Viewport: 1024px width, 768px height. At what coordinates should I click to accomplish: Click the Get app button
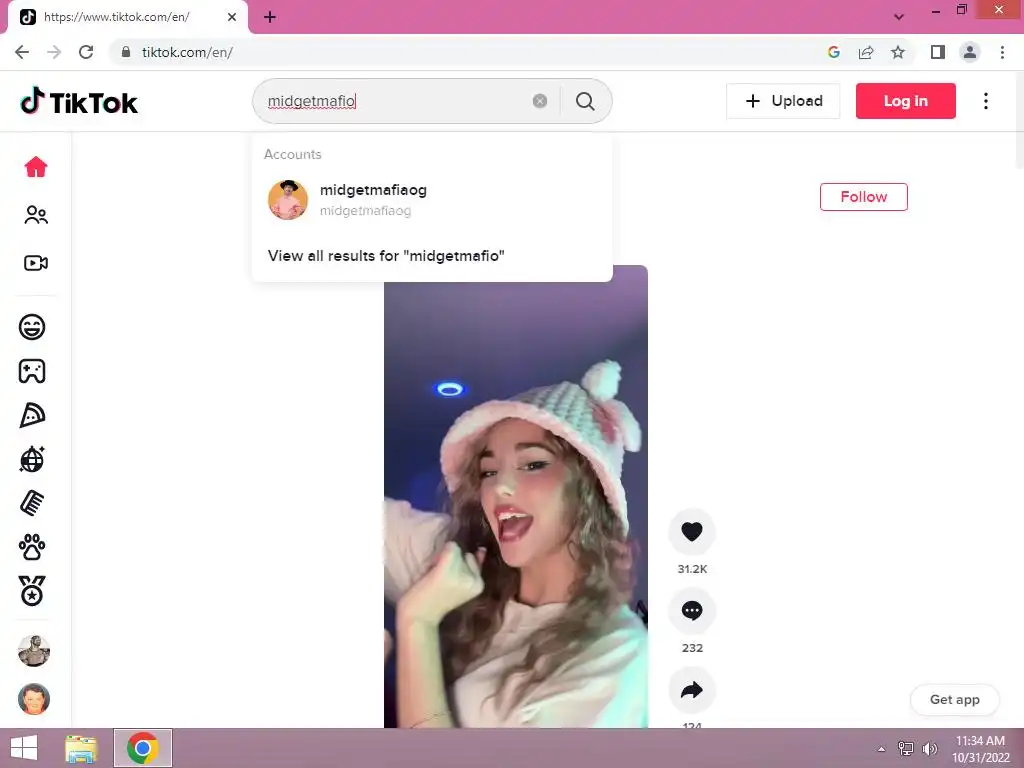point(954,699)
